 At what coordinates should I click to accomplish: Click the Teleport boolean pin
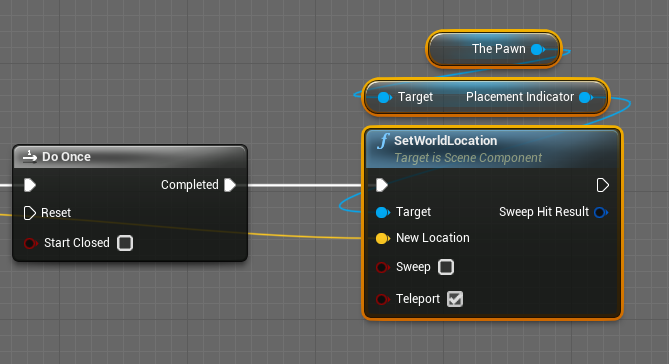coord(382,299)
